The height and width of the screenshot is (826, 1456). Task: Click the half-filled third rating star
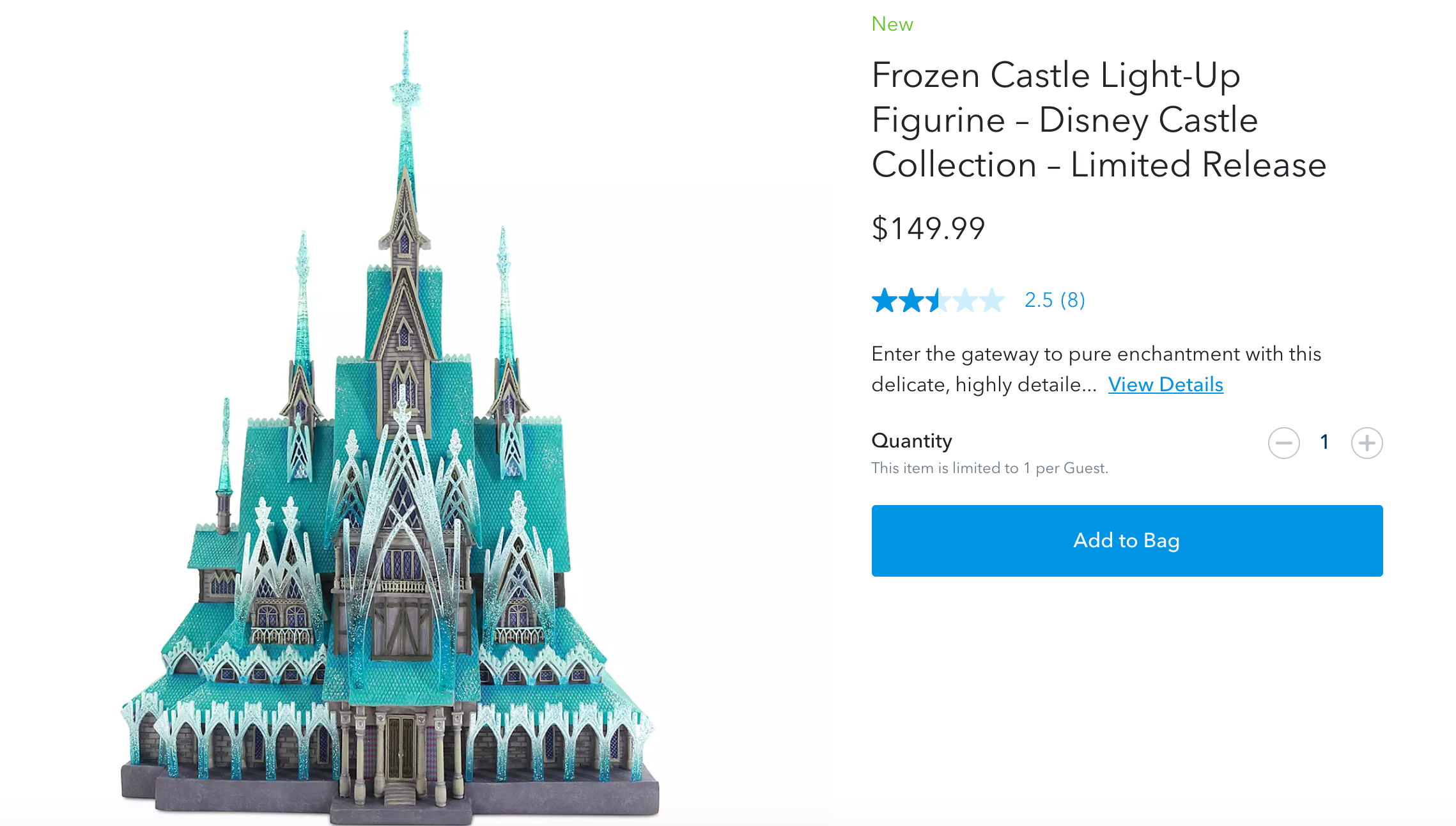(x=938, y=300)
